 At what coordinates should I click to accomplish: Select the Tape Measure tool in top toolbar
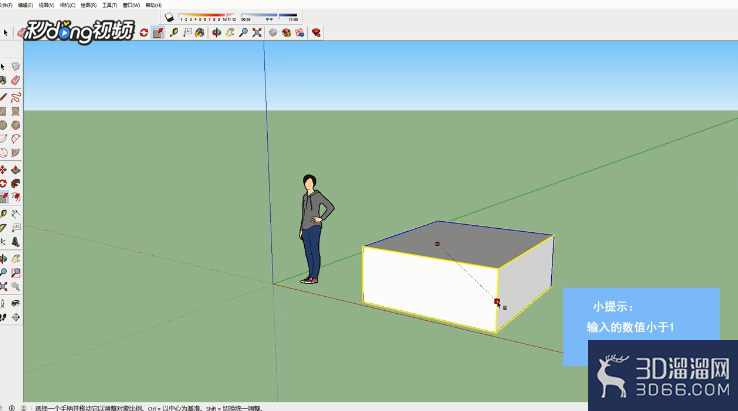[174, 32]
